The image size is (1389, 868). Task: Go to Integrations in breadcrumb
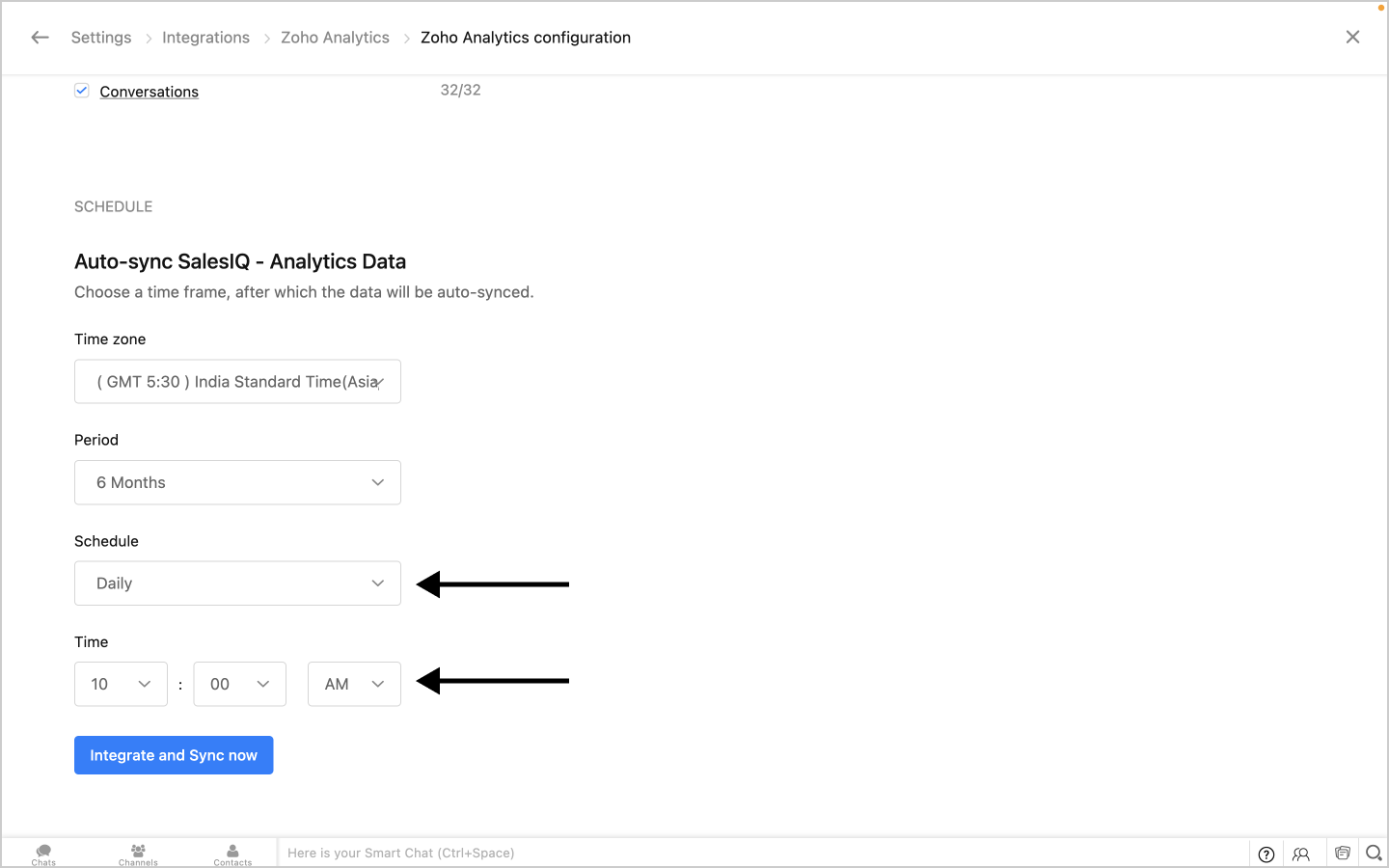click(205, 38)
